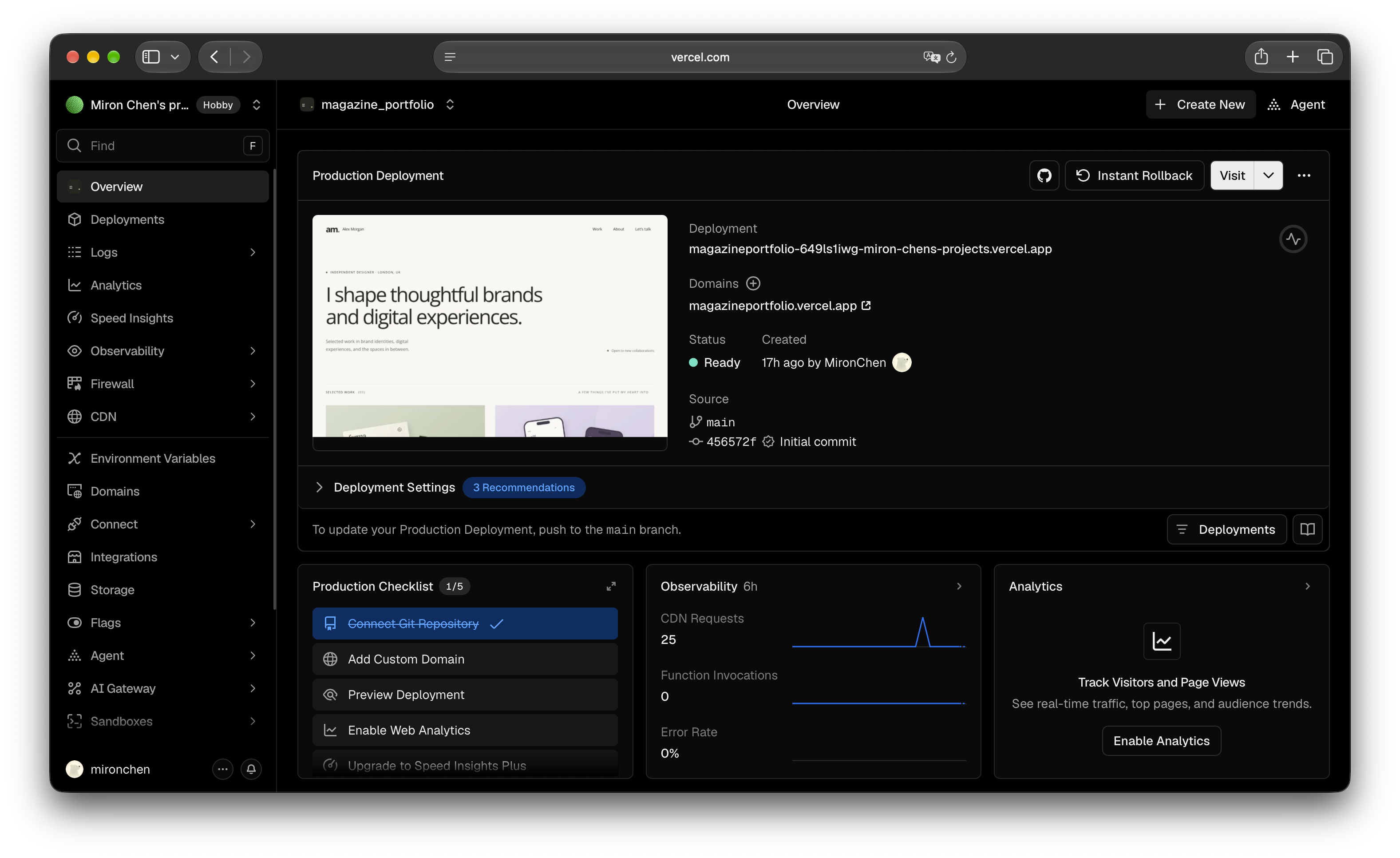Select the Add Custom Domain checklist item
Image resolution: width=1400 pixels, height=858 pixels.
(465, 659)
